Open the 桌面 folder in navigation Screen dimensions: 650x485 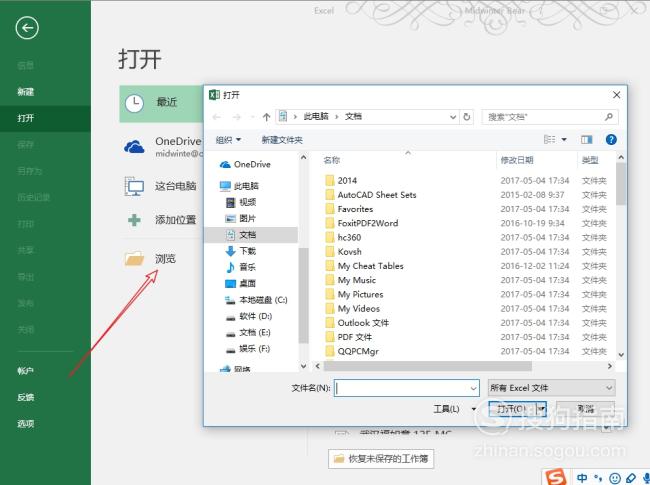click(241, 284)
